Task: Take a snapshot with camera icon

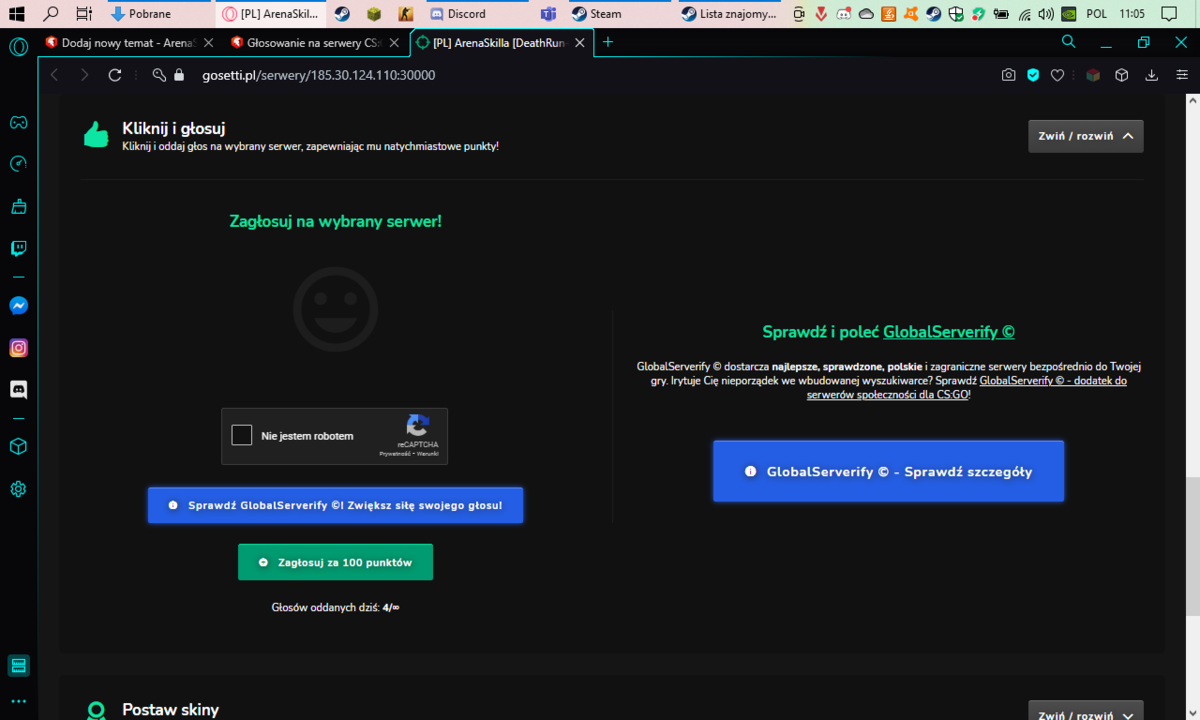Action: click(1009, 75)
